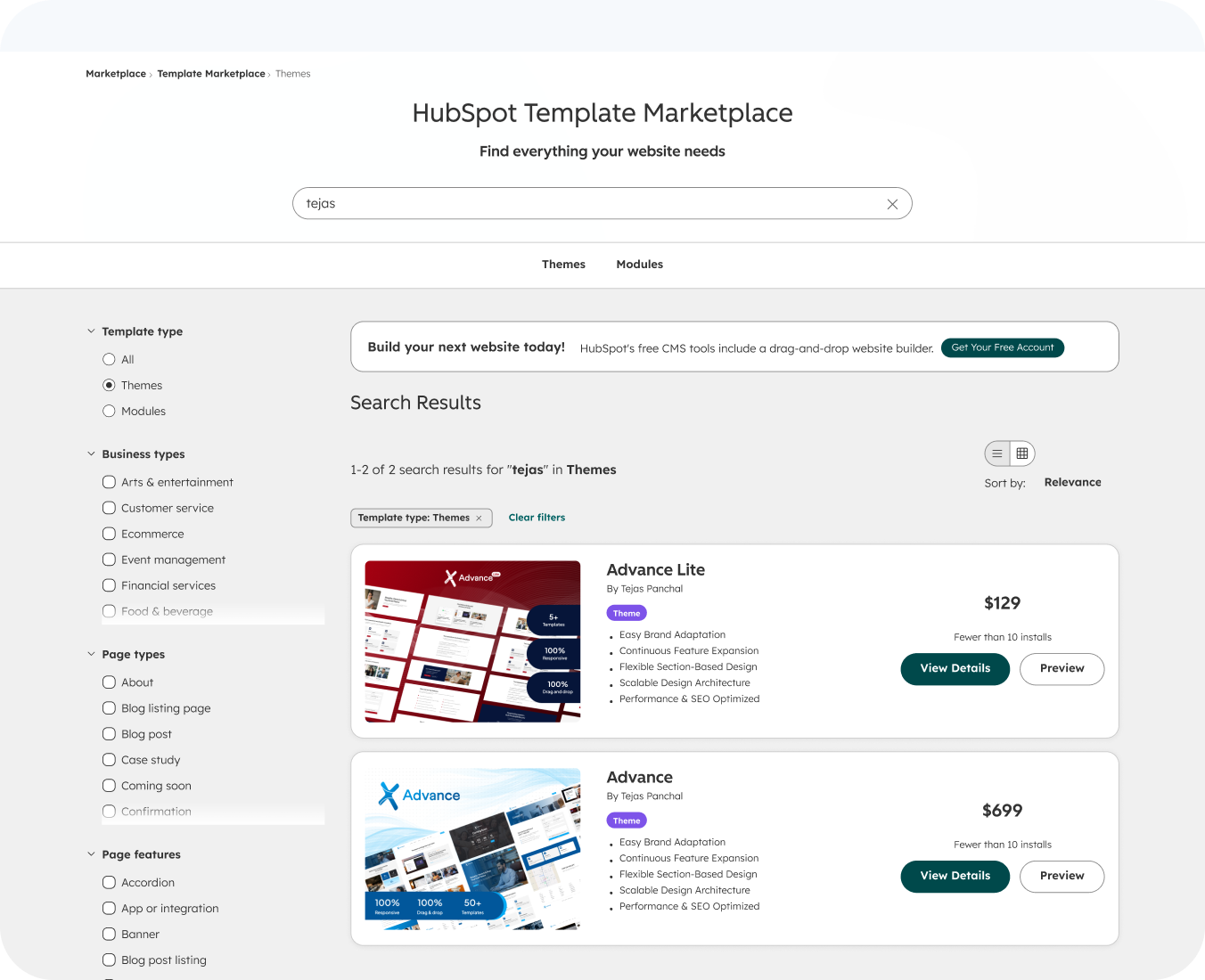Click the Advance Lite red thumbnail

coord(472,641)
